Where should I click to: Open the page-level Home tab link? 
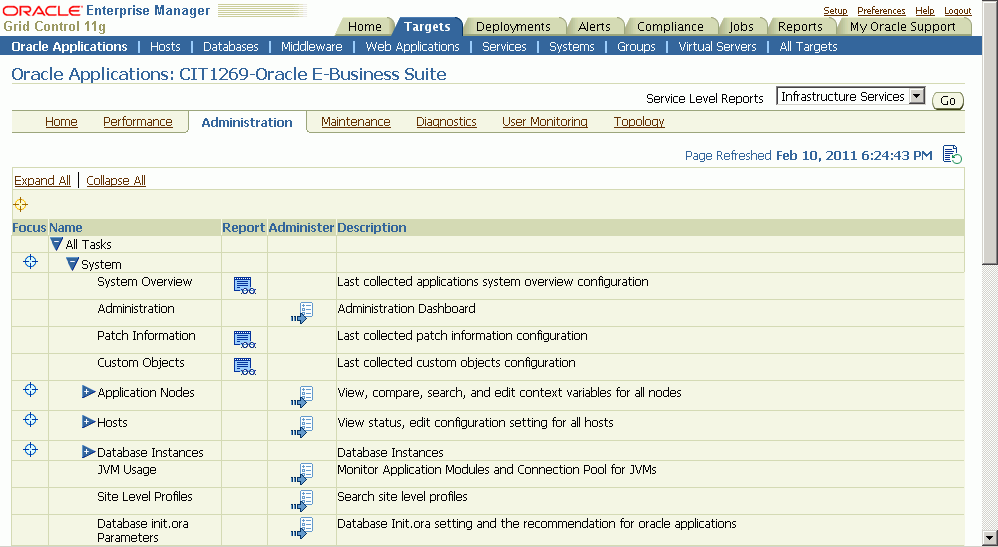[x=61, y=122]
